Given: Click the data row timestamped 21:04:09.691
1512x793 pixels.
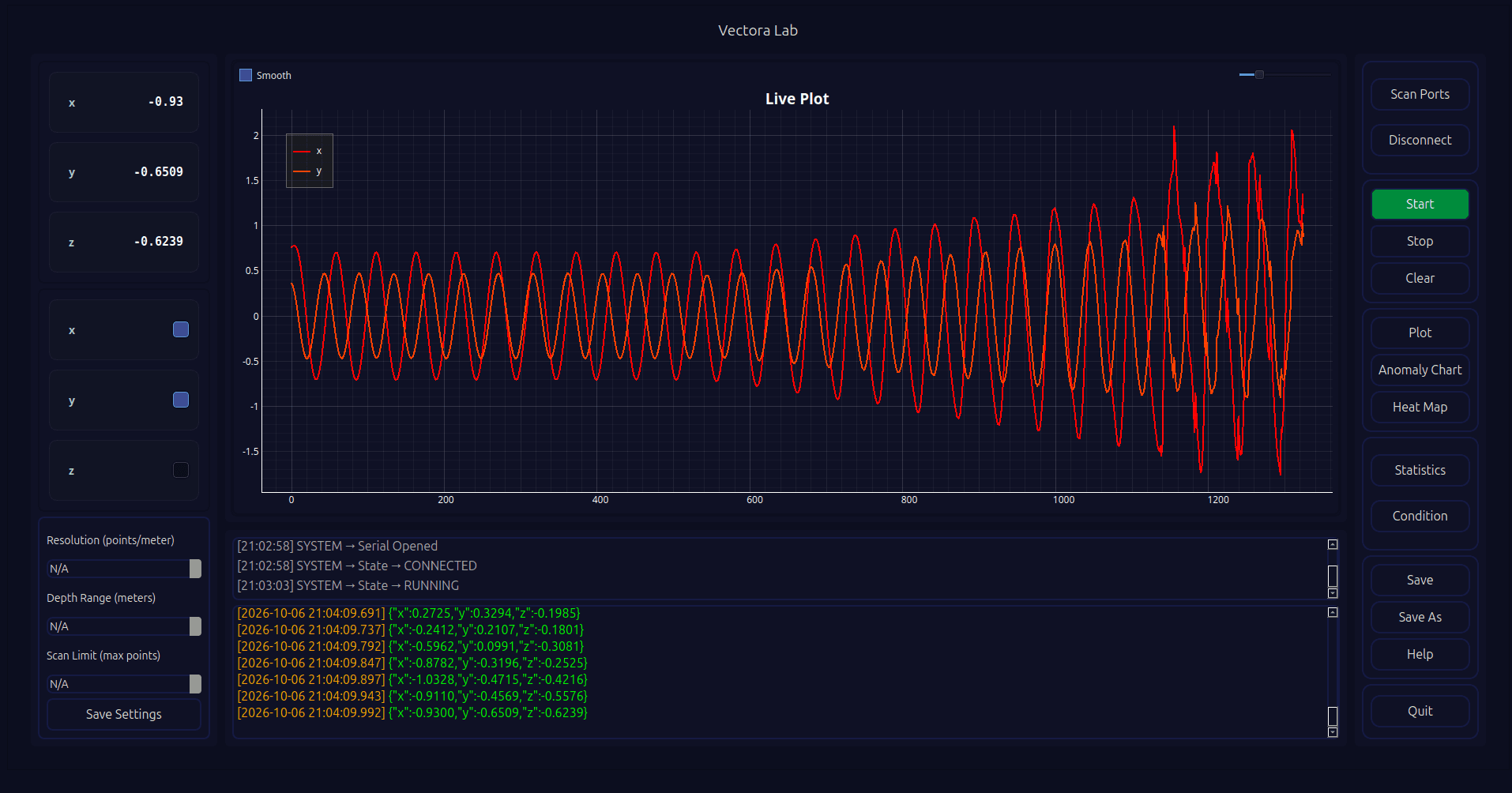Looking at the screenshot, I should tap(409, 613).
